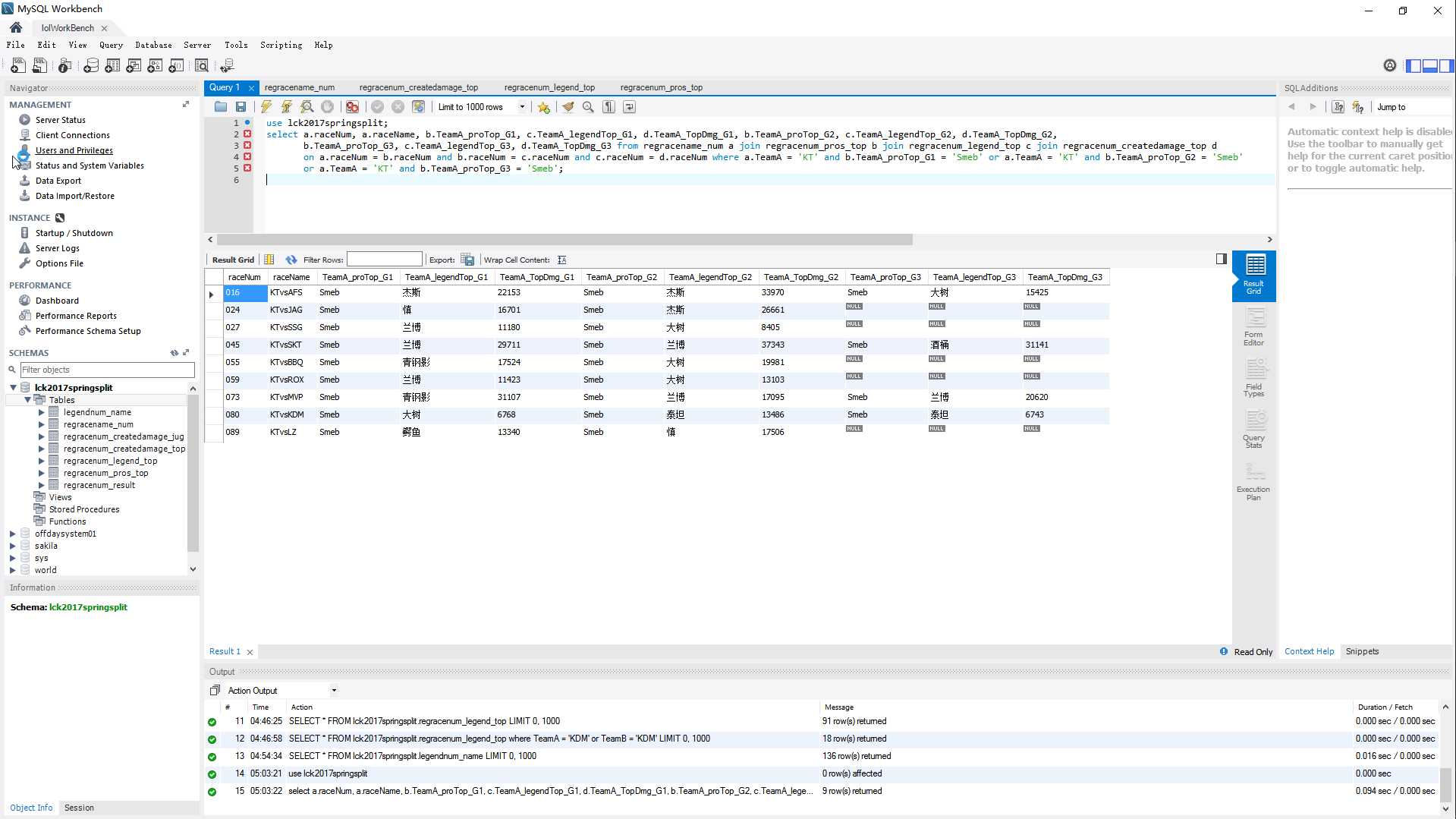Toggle autocommit mode icon
This screenshot has height=819, width=1456.
click(418, 107)
